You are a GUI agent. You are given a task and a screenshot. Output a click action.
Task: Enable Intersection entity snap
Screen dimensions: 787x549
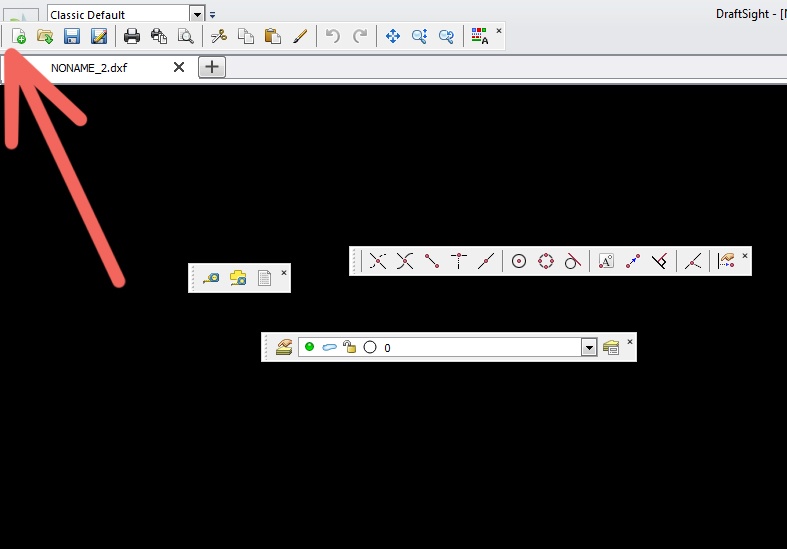[405, 261]
